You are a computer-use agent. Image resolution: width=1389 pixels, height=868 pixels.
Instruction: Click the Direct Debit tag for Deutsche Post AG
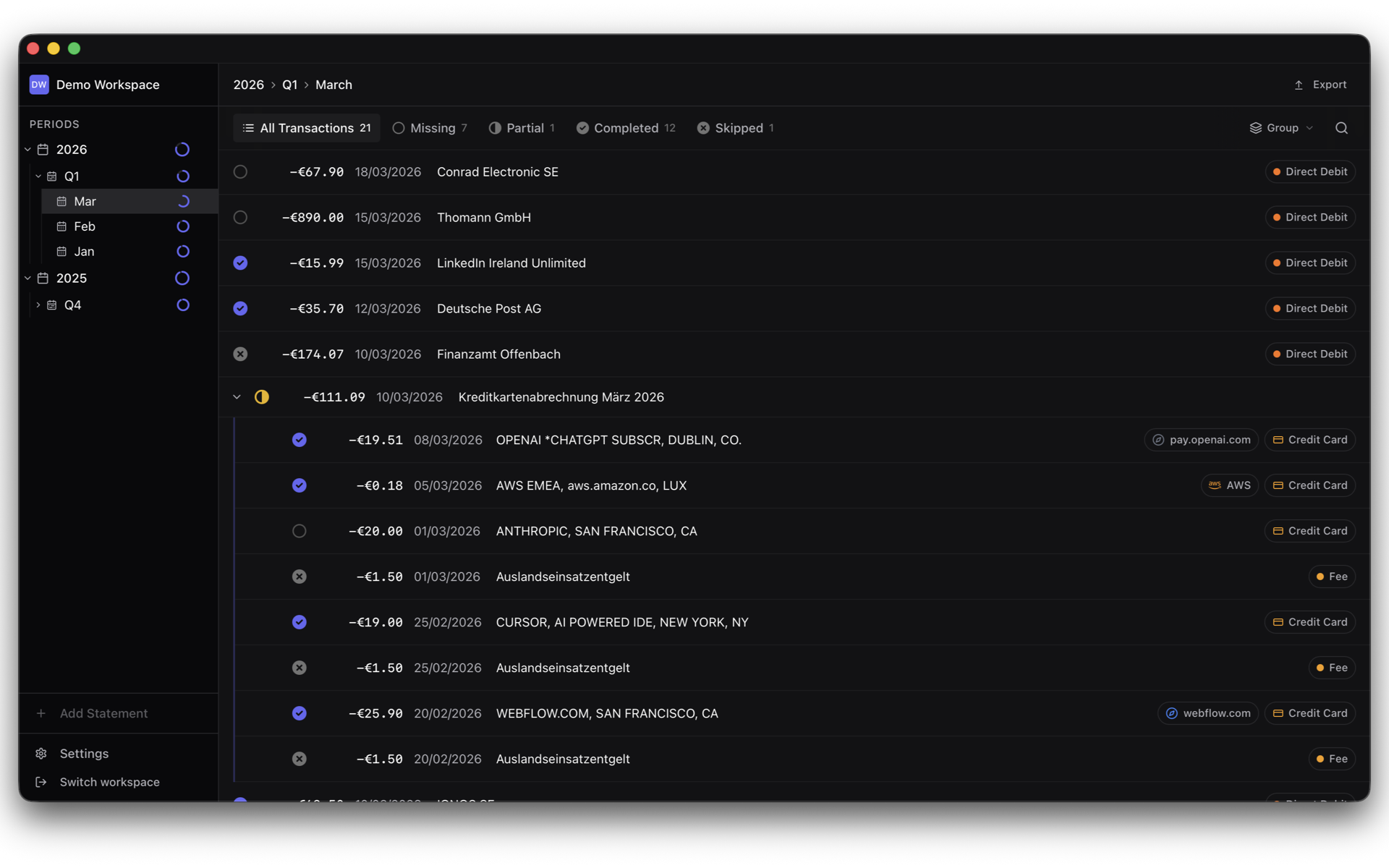point(1310,309)
